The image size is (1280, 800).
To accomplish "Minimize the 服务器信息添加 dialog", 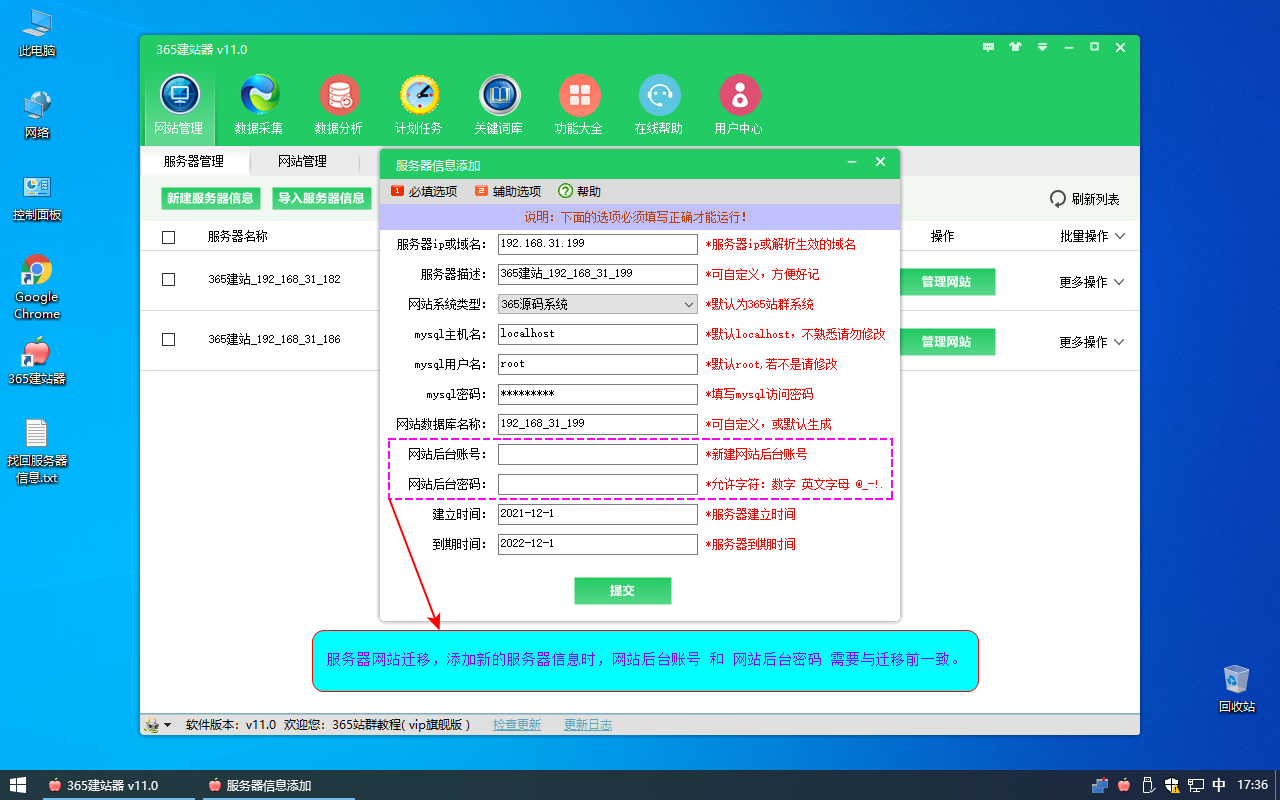I will (852, 162).
